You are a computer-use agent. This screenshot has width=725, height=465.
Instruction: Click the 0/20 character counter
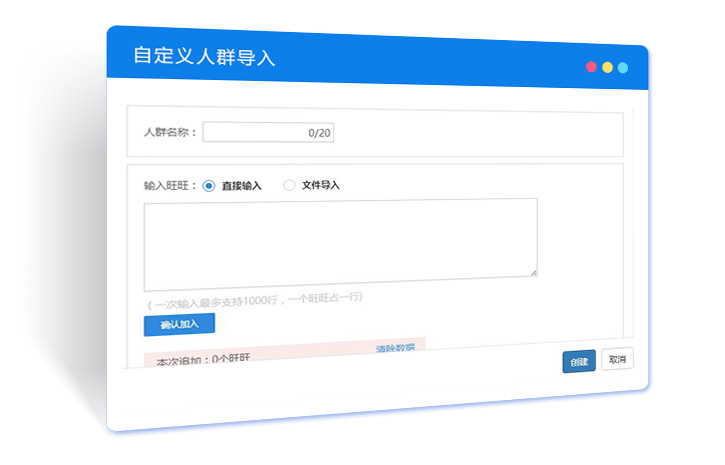(x=319, y=132)
